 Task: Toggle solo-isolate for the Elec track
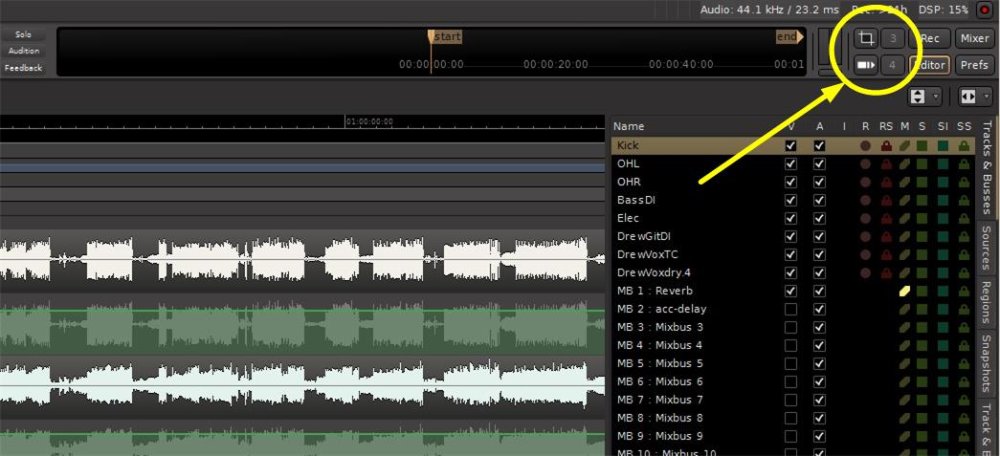942,218
